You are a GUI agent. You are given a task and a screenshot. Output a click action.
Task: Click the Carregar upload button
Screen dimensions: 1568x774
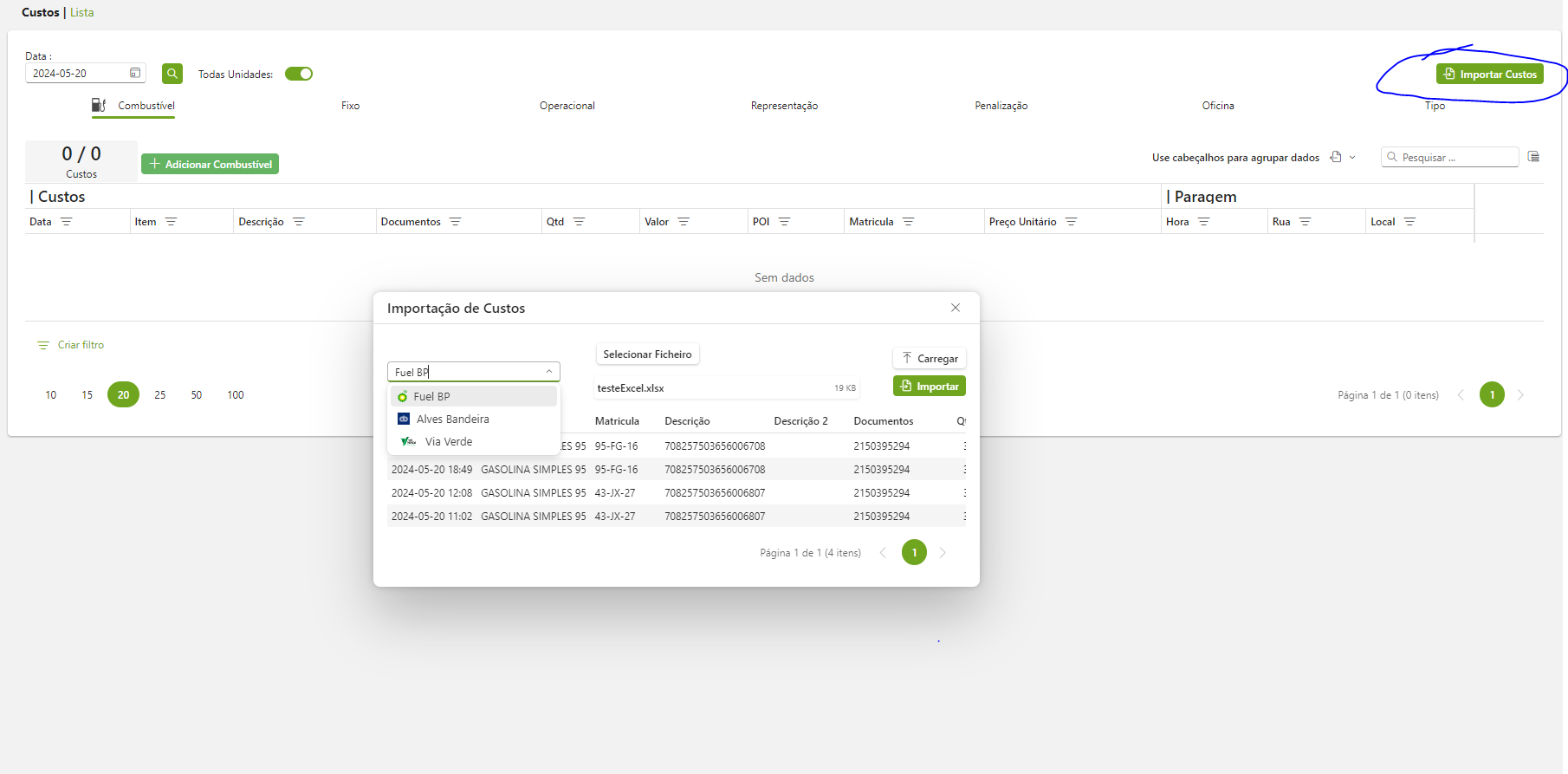click(929, 358)
